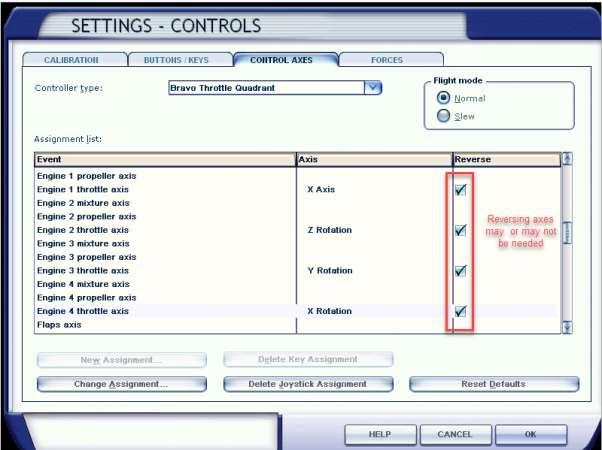602x450 pixels.
Task: Select the Slew flight mode radio button
Action: coord(443,116)
